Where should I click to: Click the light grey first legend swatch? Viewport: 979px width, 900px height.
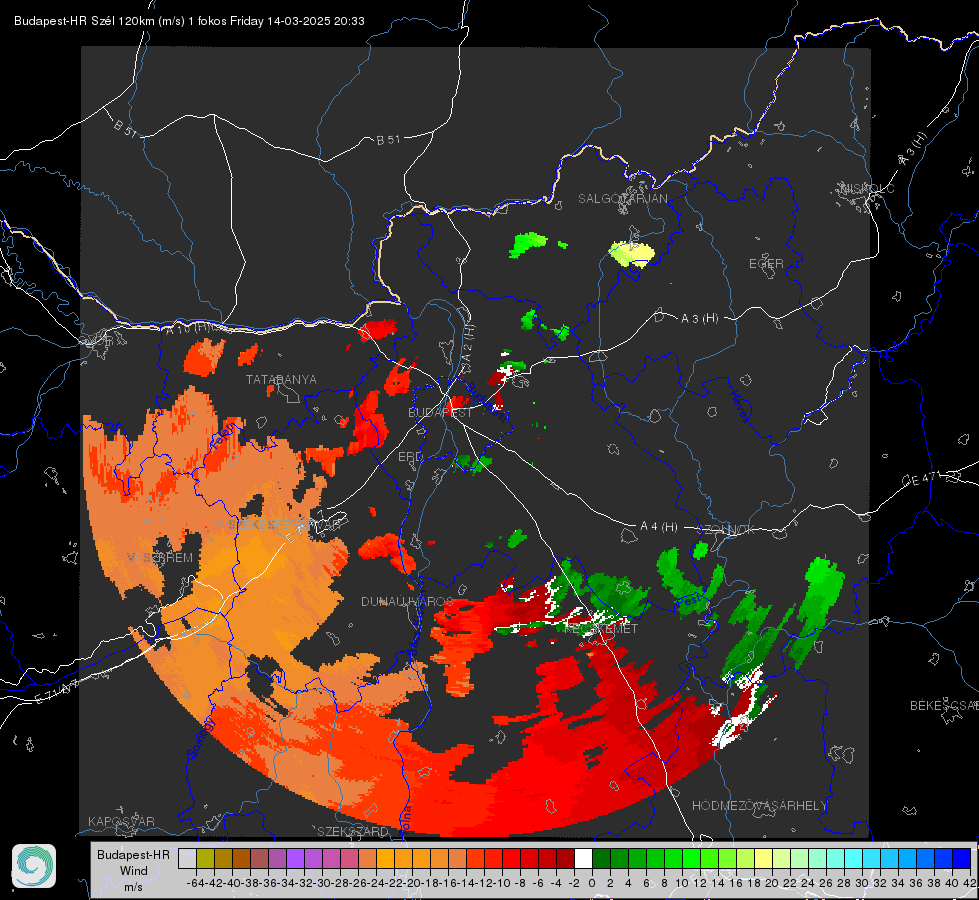187,858
